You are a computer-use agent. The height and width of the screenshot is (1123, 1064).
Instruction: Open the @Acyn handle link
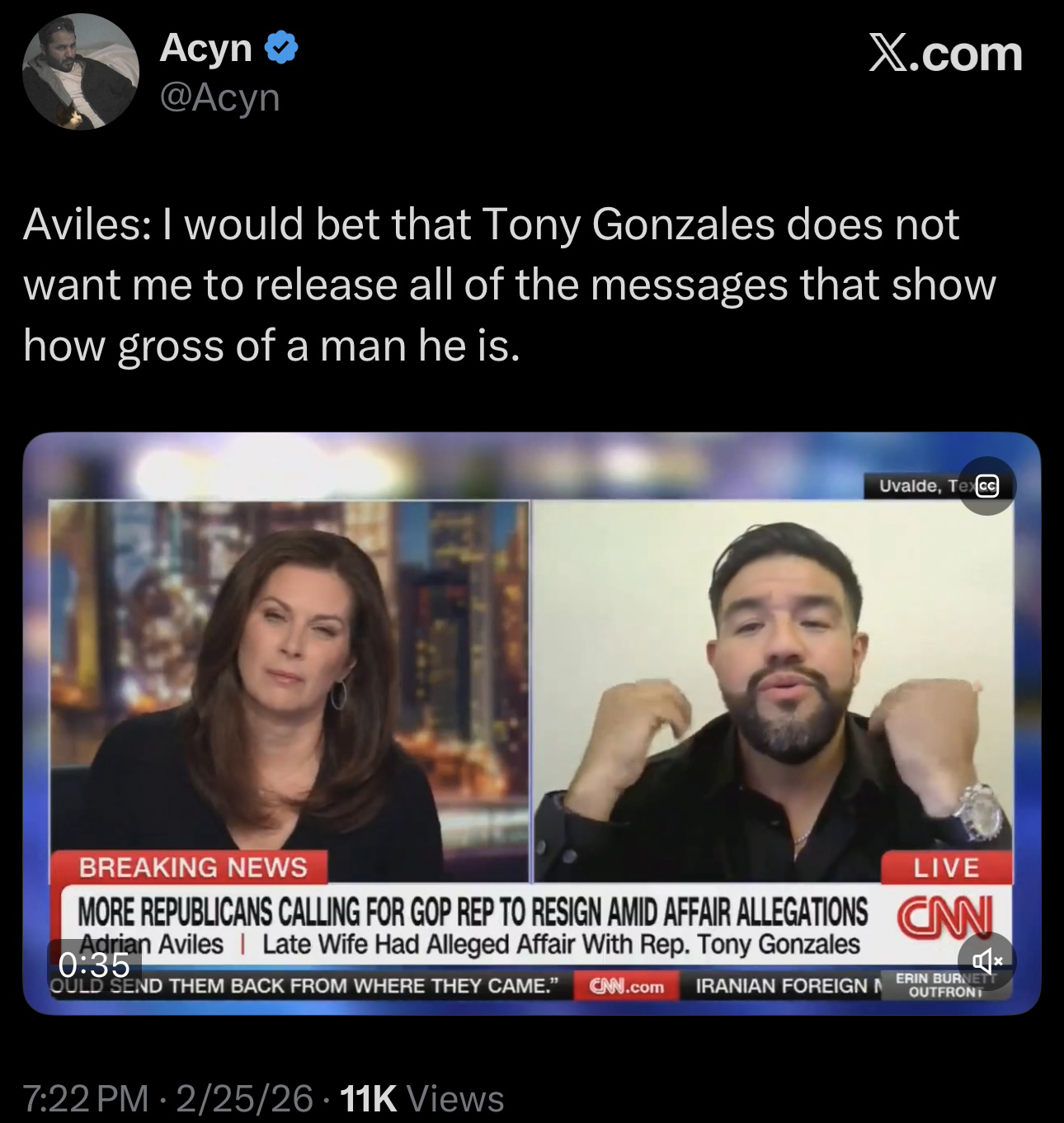point(219,98)
